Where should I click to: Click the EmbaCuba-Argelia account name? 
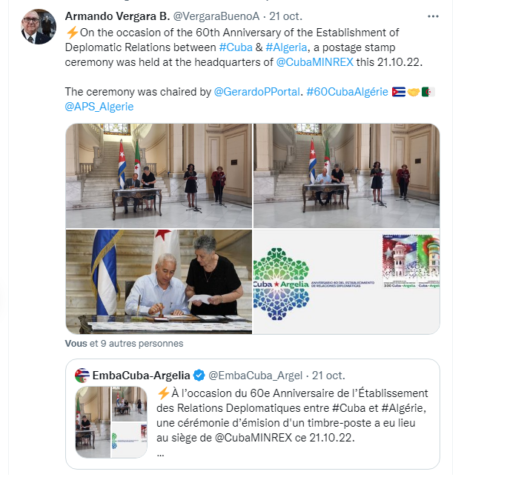[x=141, y=375]
